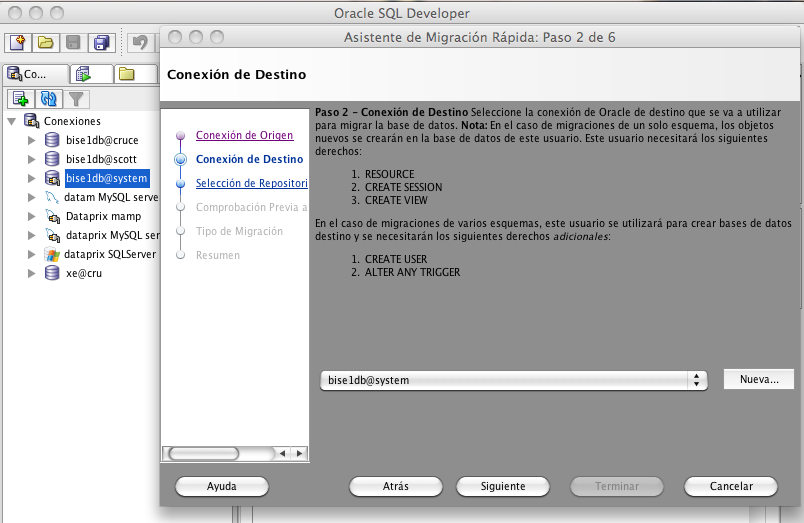
Task: Click the dataprix SQLServer Windows icon
Action: coord(52,254)
